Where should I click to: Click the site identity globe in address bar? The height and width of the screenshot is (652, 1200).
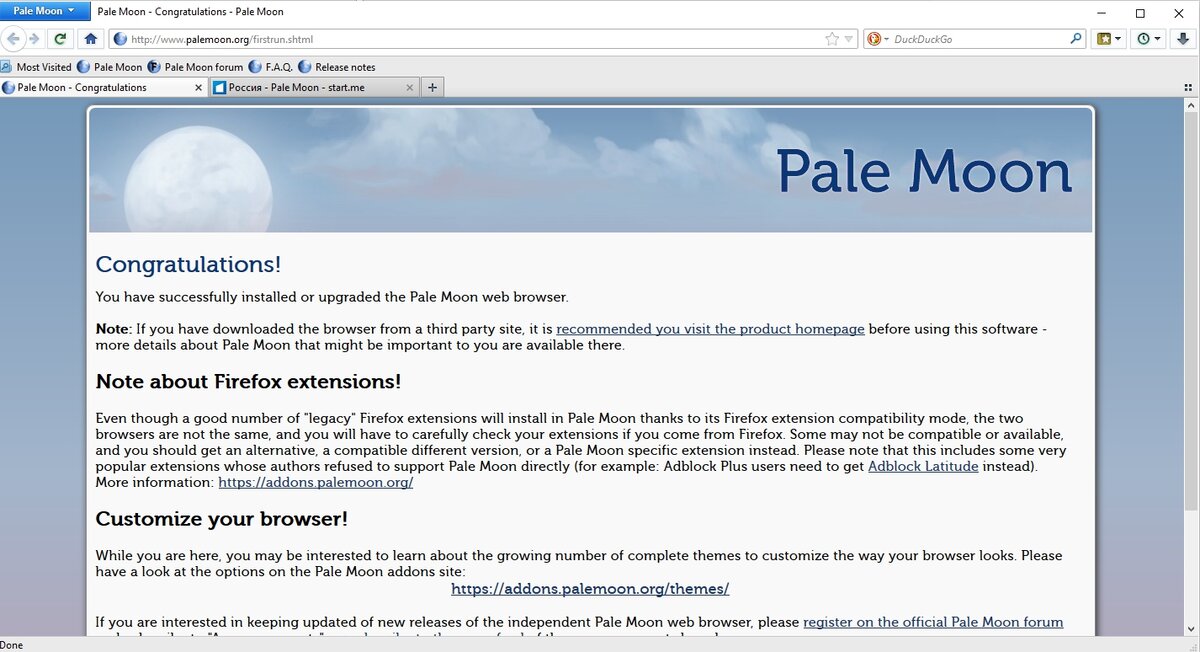pyautogui.click(x=120, y=39)
